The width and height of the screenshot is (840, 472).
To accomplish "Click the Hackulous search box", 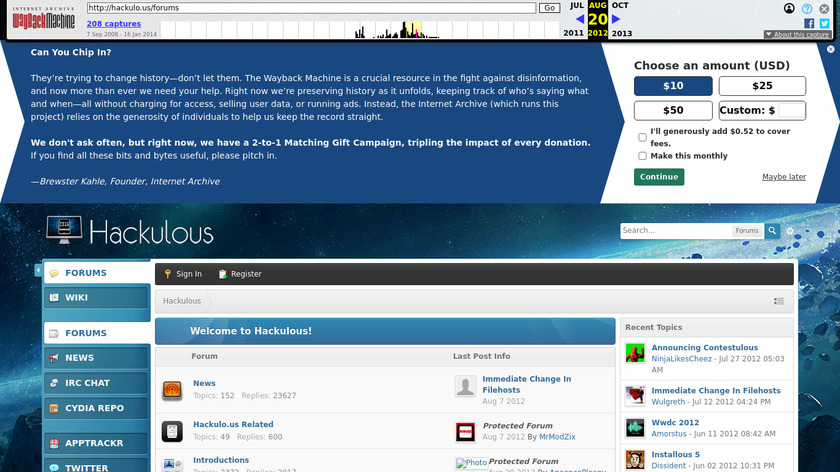I will click(x=676, y=230).
